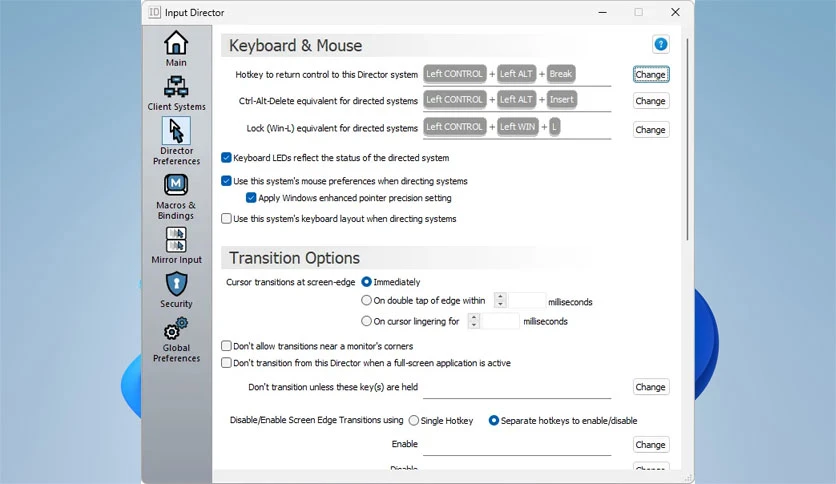Screen dimensions: 836x484
Task: Click the Break key in return hotkey
Action: [560, 74]
